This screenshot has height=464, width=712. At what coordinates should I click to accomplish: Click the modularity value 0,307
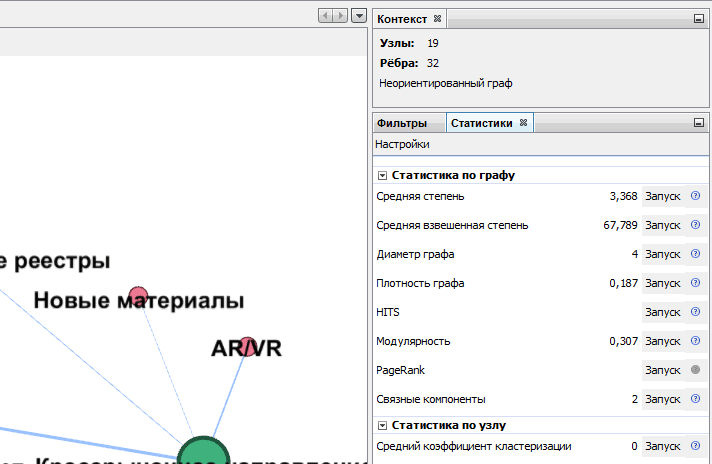[x=623, y=341]
